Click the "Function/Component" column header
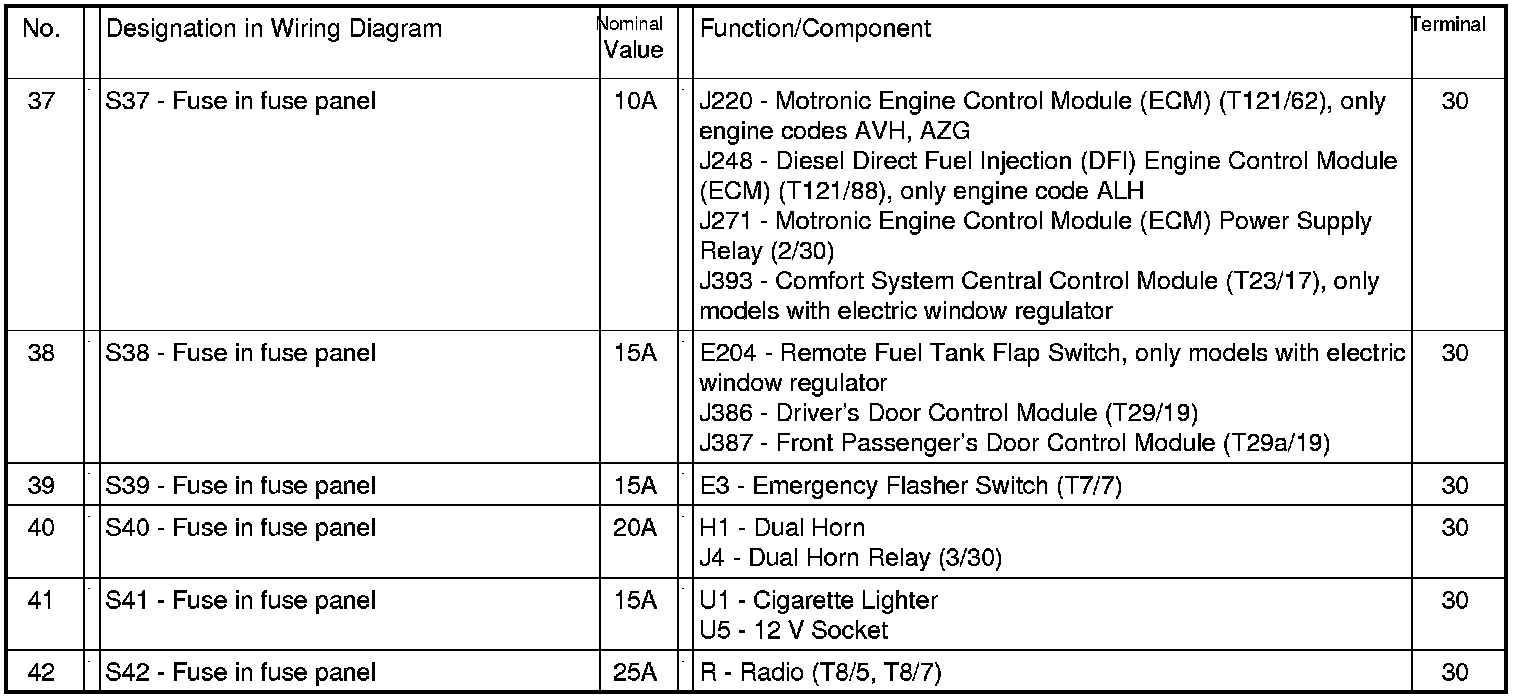1520x700 pixels. pyautogui.click(x=815, y=29)
